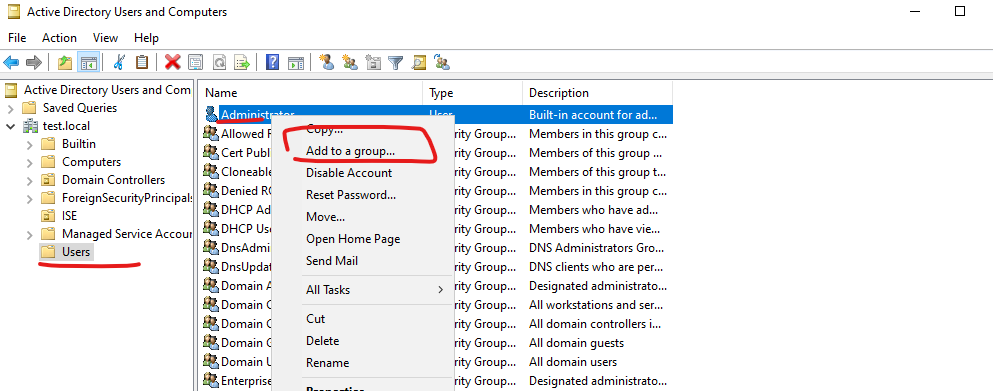Click the test.local domain icon in tree
The width and height of the screenshot is (993, 391).
pos(30,125)
